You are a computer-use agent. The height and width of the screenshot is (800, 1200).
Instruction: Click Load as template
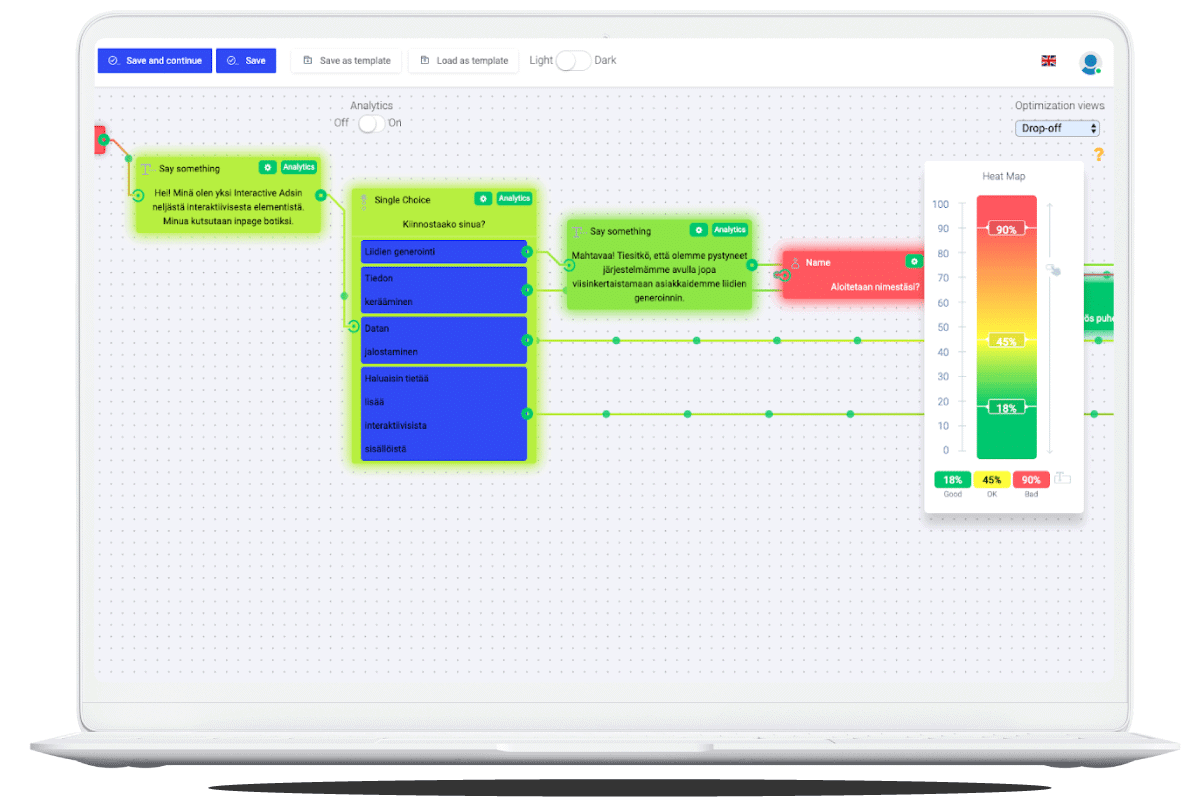[464, 61]
